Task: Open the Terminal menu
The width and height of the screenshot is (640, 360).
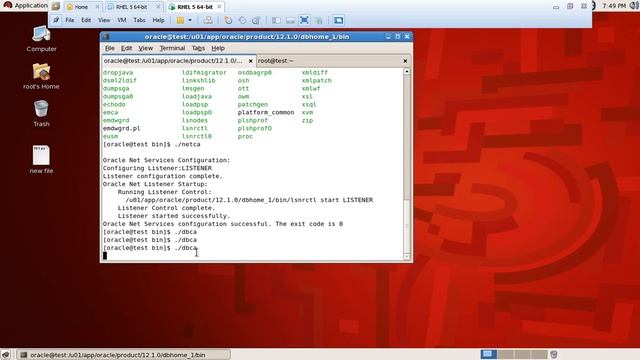Action: coord(172,48)
